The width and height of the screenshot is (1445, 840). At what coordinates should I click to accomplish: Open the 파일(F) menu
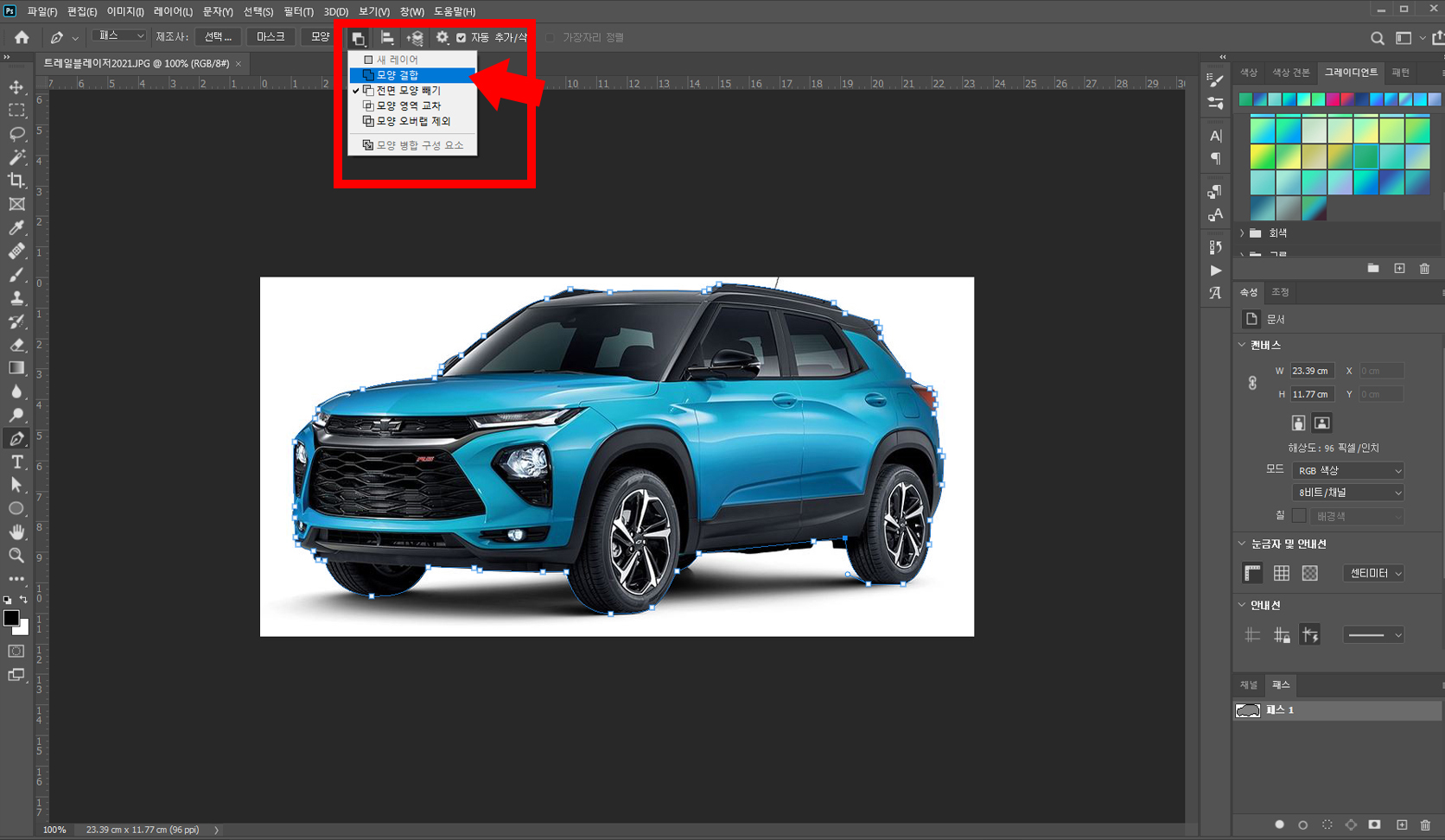(x=41, y=11)
